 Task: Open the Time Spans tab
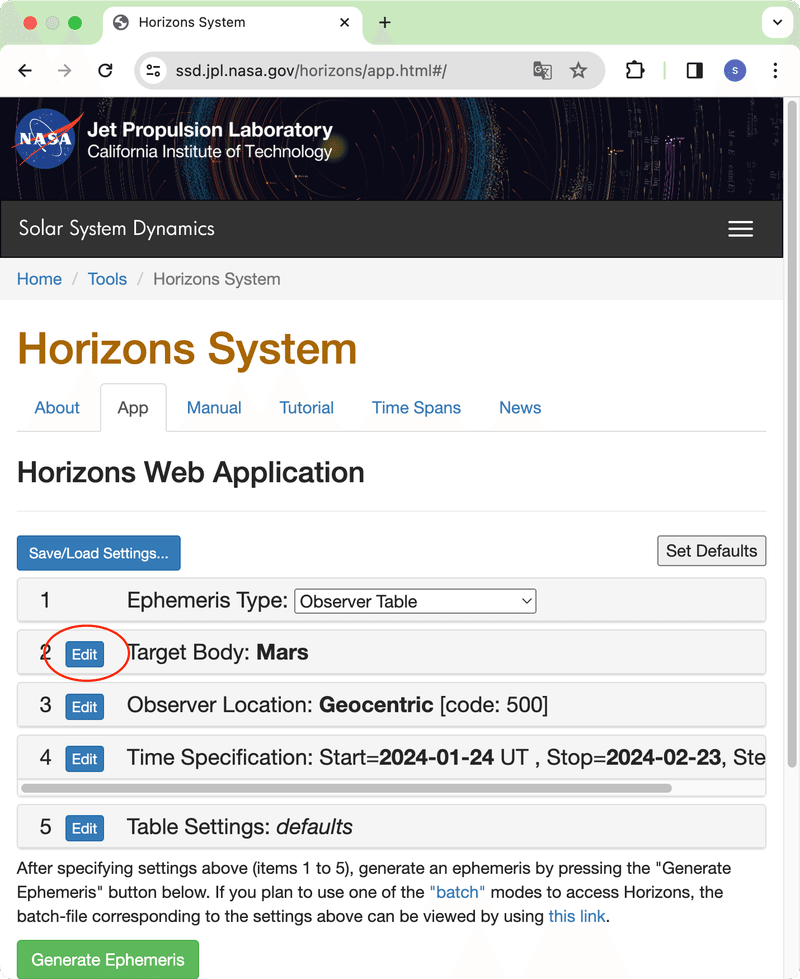point(416,408)
